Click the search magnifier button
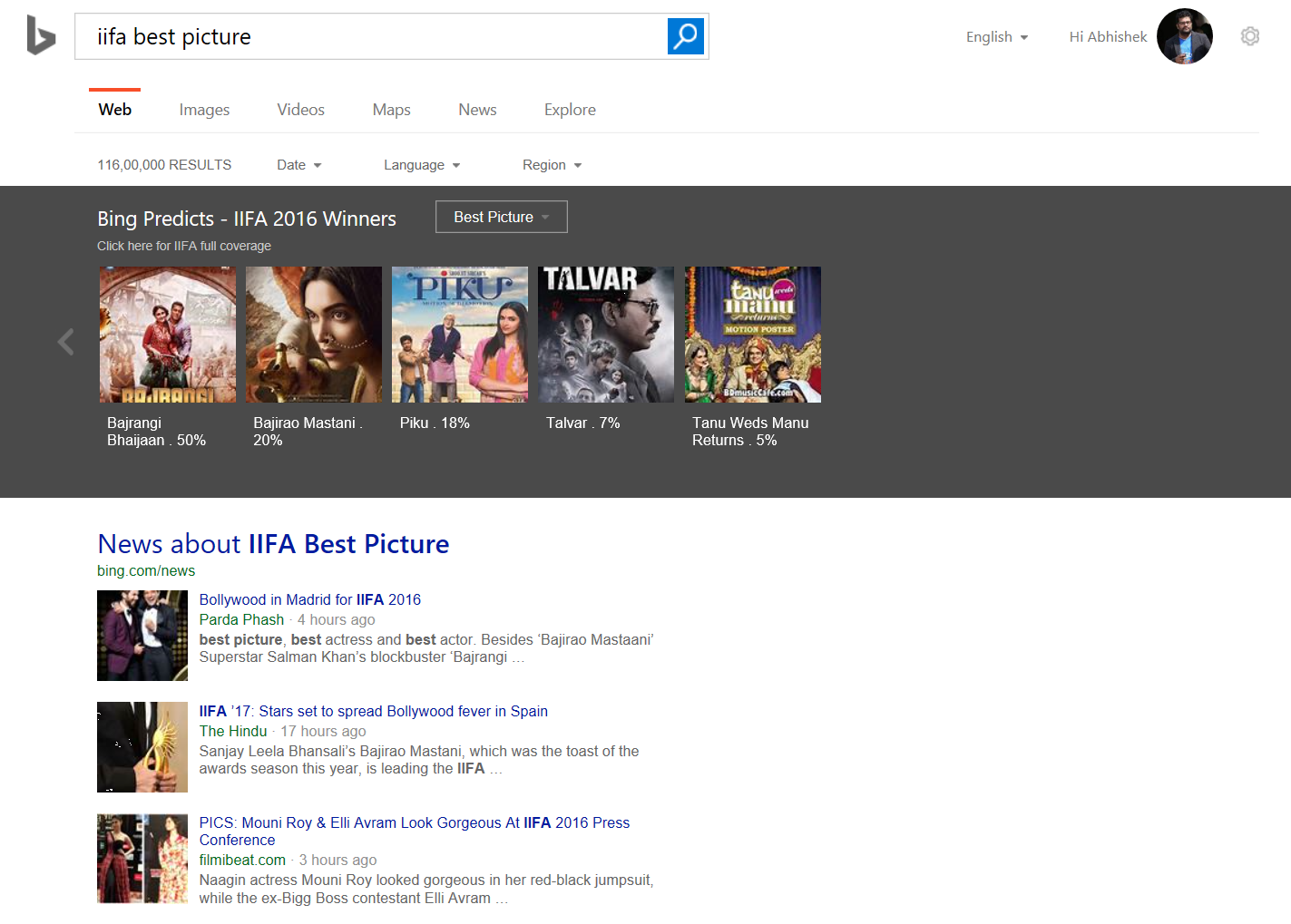 point(685,36)
